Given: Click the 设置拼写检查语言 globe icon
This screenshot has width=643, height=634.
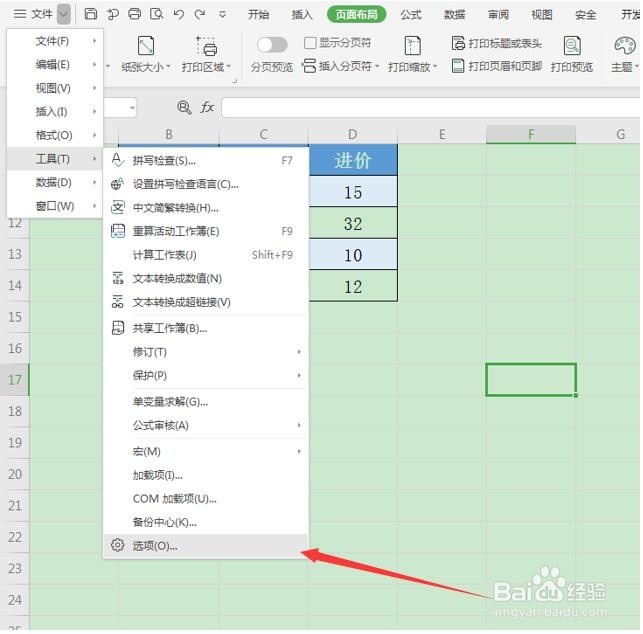Looking at the screenshot, I should tap(118, 184).
